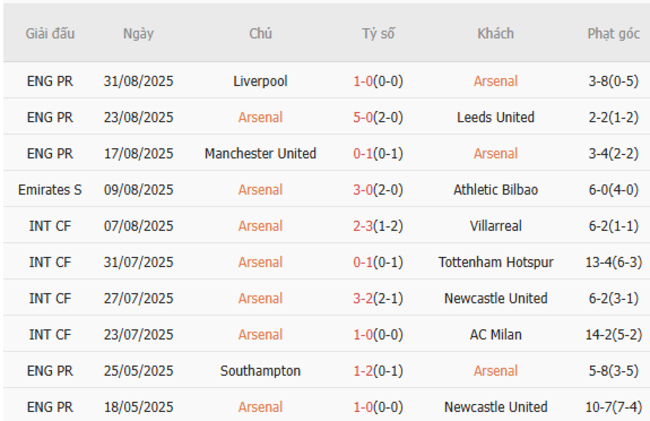
Task: Select the Southampton home team link
Action: tap(260, 370)
